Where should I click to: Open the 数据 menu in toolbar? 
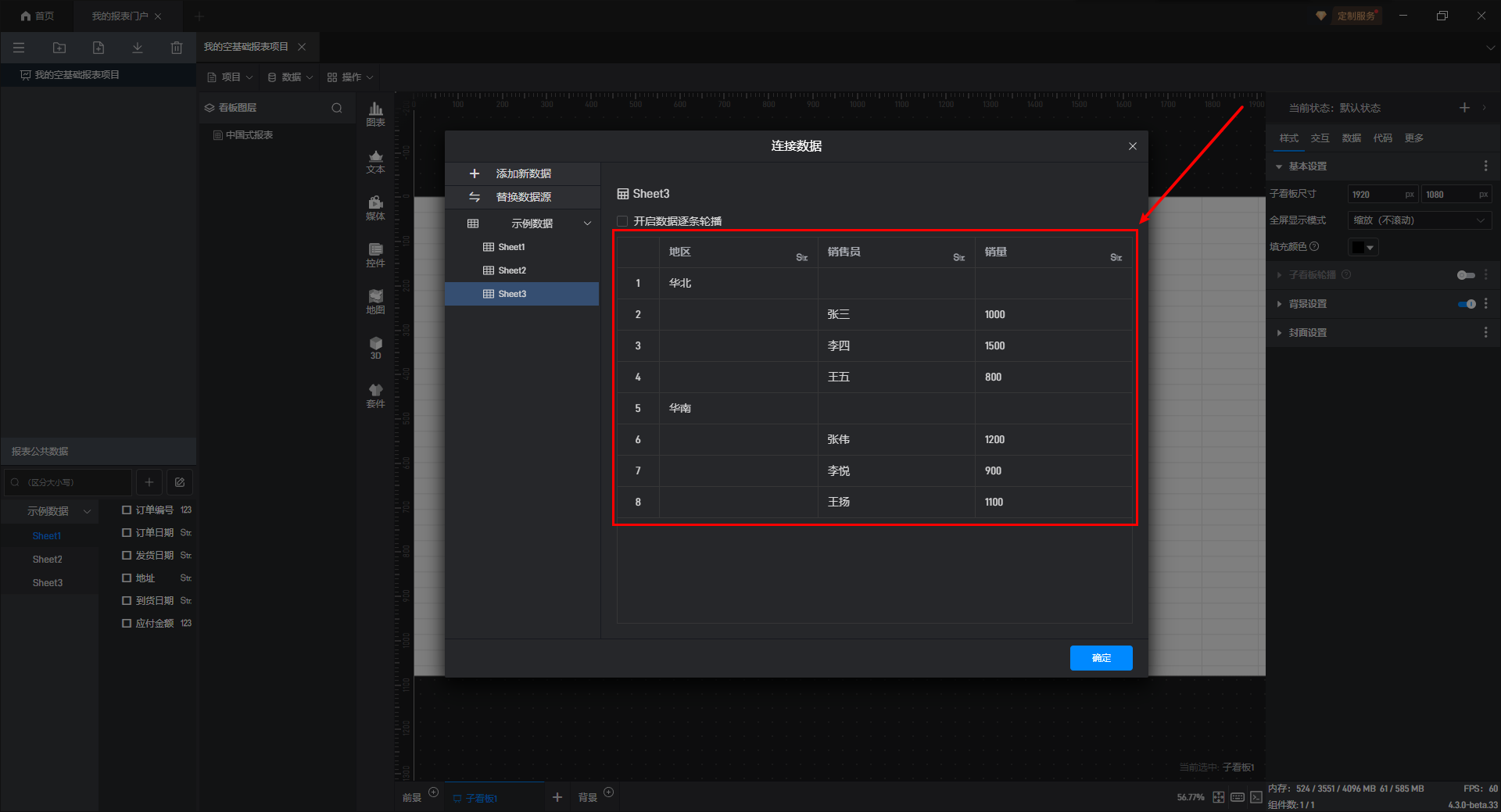point(290,77)
